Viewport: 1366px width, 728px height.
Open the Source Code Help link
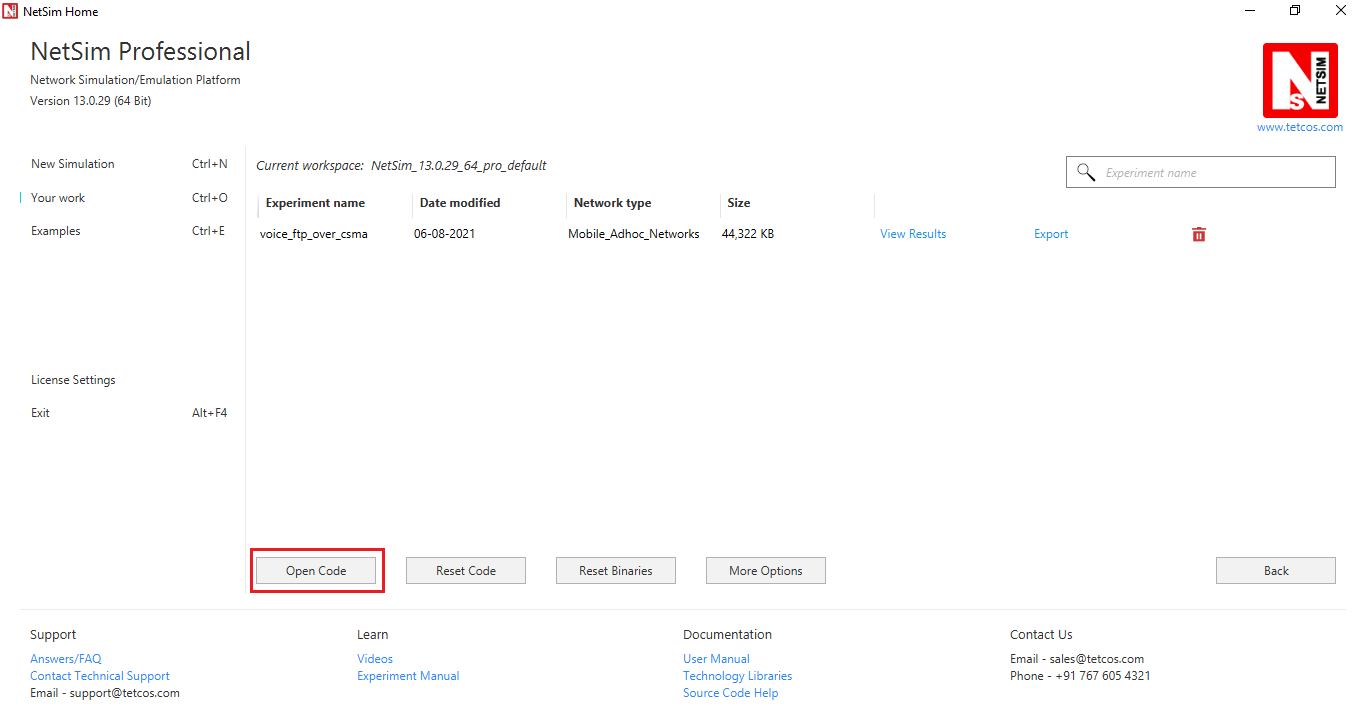(x=731, y=693)
